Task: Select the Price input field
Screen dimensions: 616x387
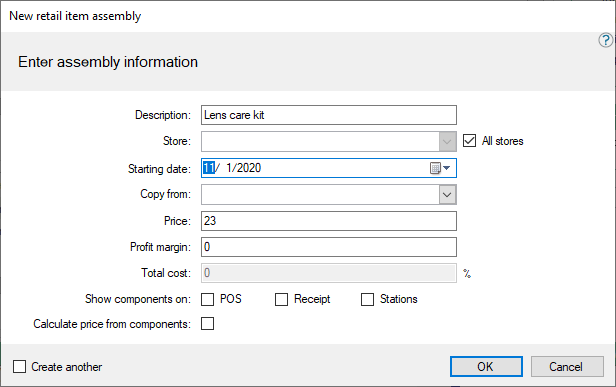Action: [x=329, y=221]
